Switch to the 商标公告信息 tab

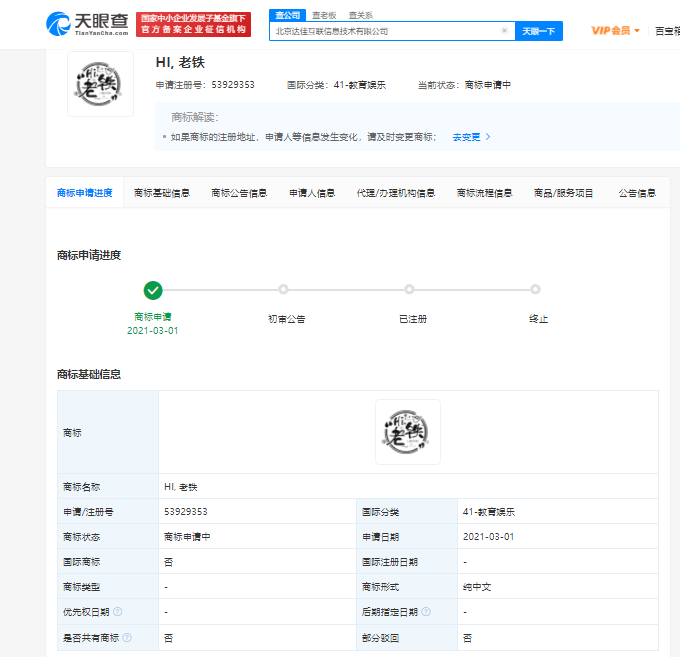(239, 193)
